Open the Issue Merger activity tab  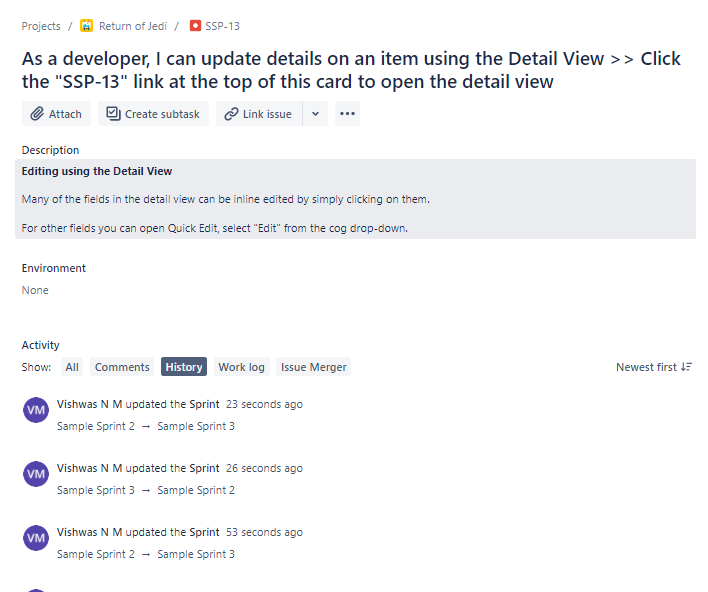click(x=313, y=367)
